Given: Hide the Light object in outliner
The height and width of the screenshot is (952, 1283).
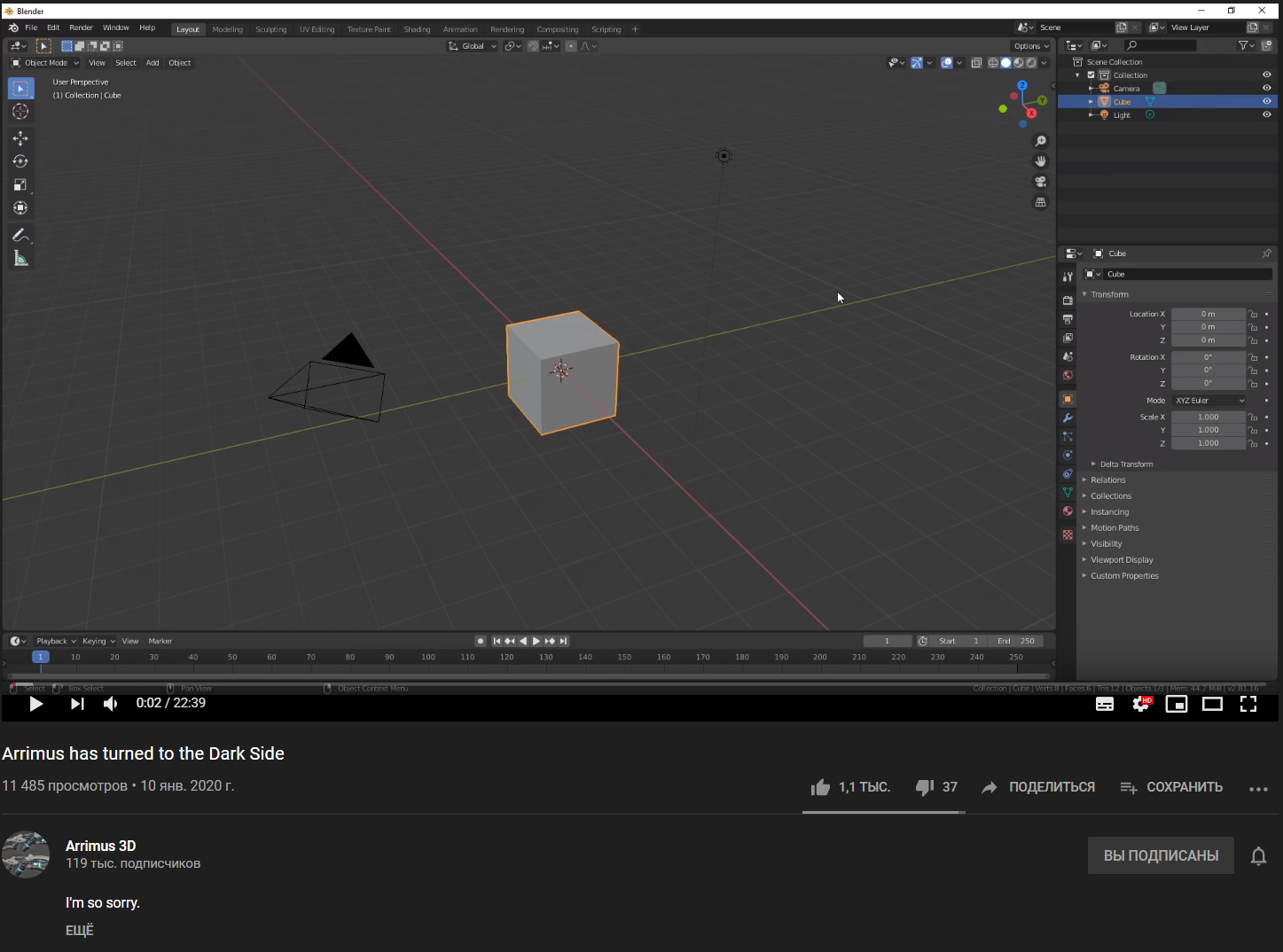Looking at the screenshot, I should coord(1267,114).
